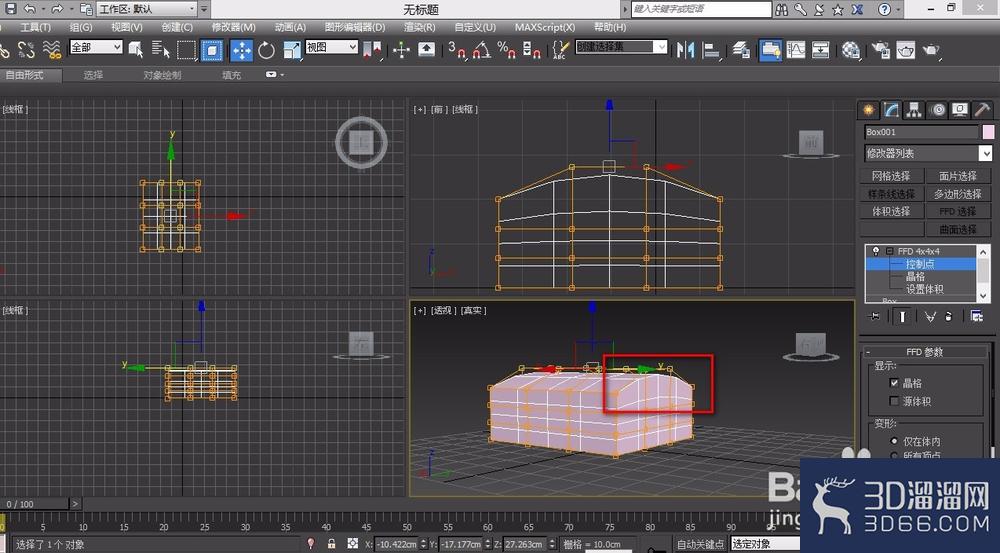The width and height of the screenshot is (1000, 553).
Task: Select the 设置体积 sub-object level
Action: point(925,289)
